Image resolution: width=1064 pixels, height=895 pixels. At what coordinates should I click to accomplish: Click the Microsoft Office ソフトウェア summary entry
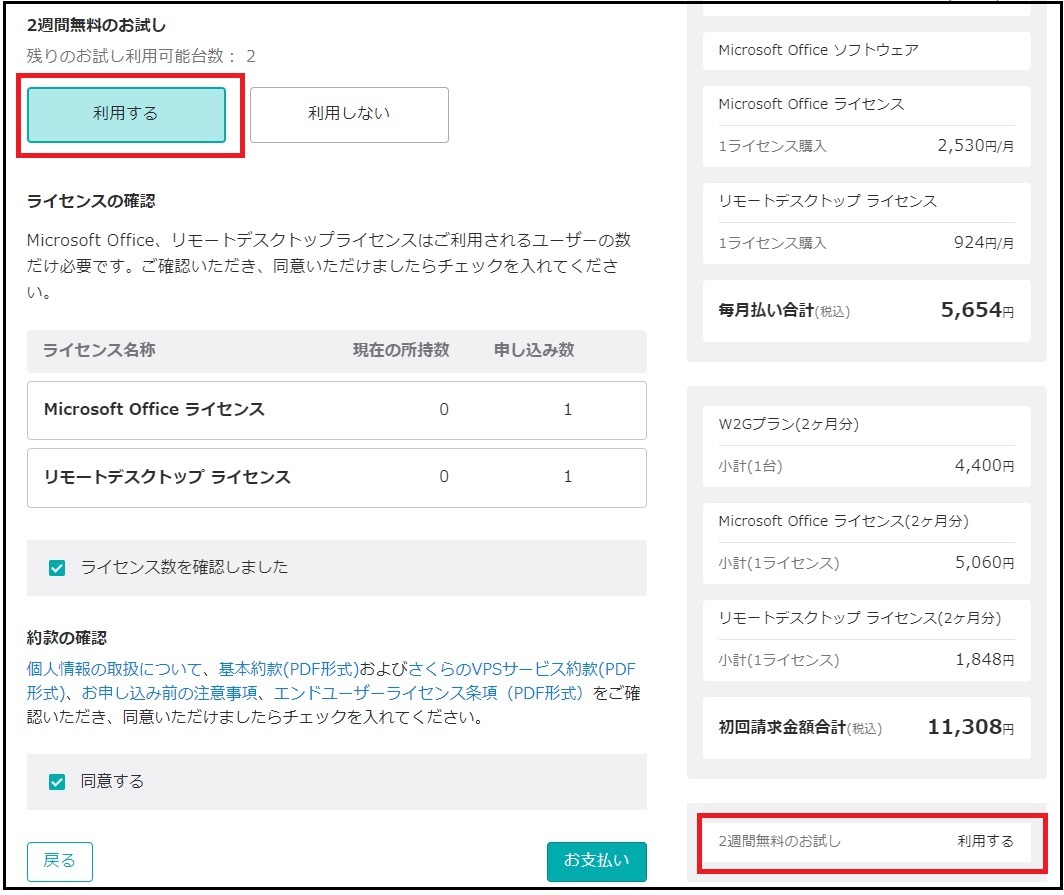point(818,50)
